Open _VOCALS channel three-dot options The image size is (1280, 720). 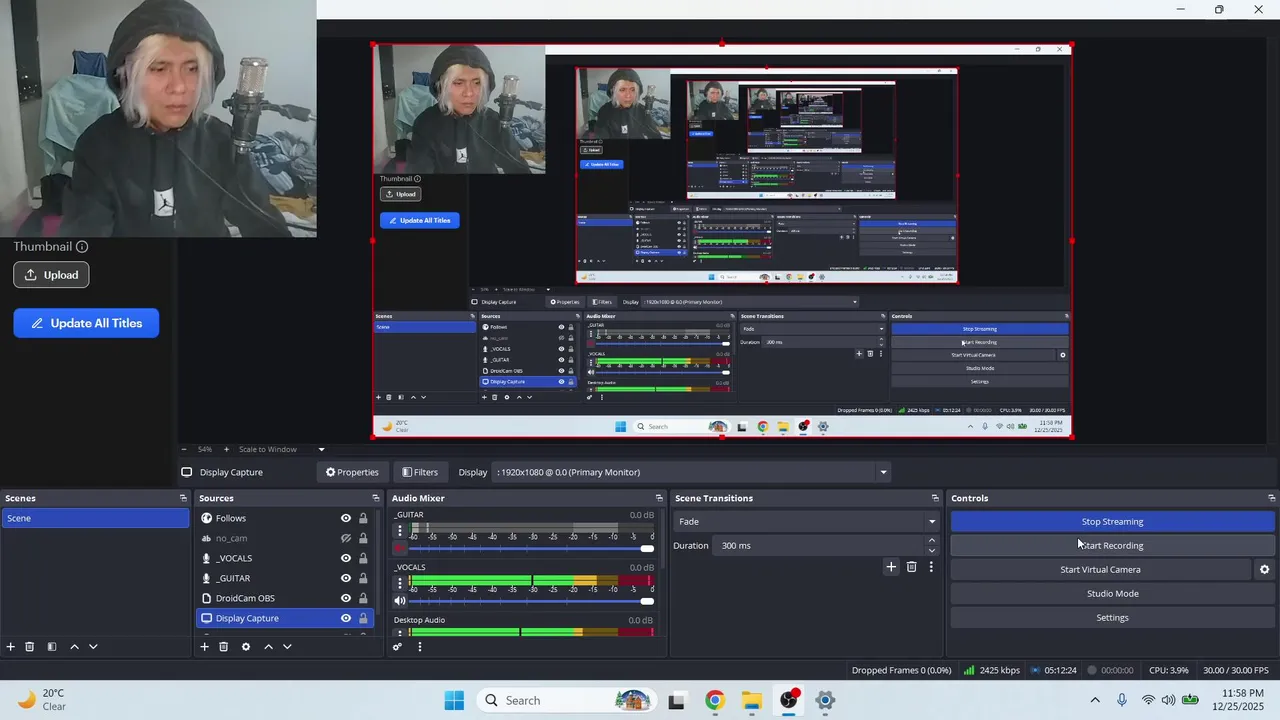pyautogui.click(x=400, y=583)
